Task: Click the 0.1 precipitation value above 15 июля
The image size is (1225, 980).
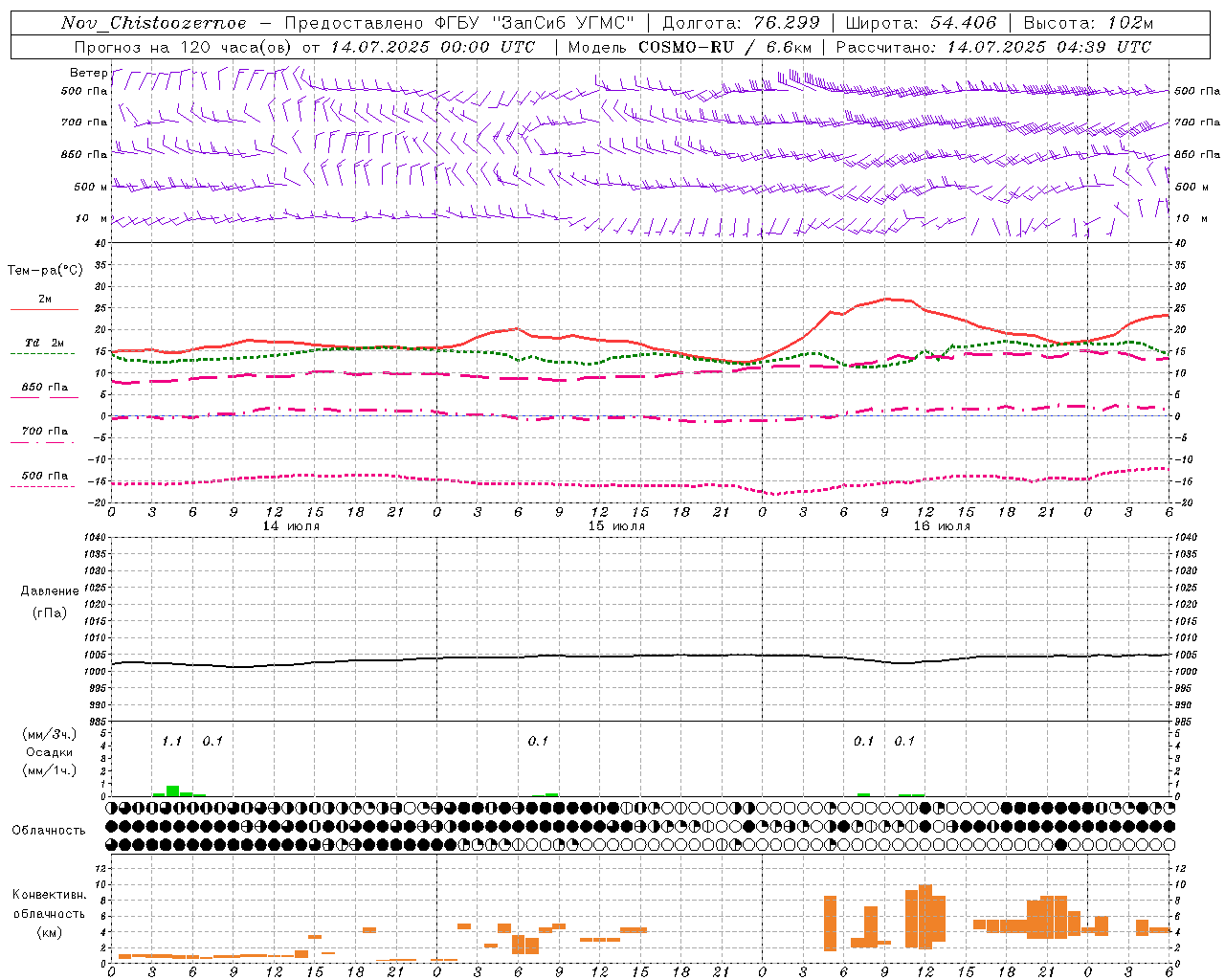Action: (538, 741)
